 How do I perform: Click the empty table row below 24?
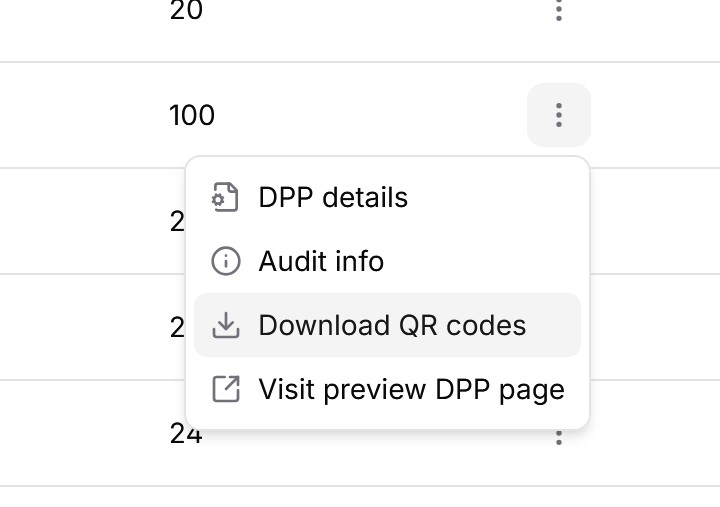(360, 497)
